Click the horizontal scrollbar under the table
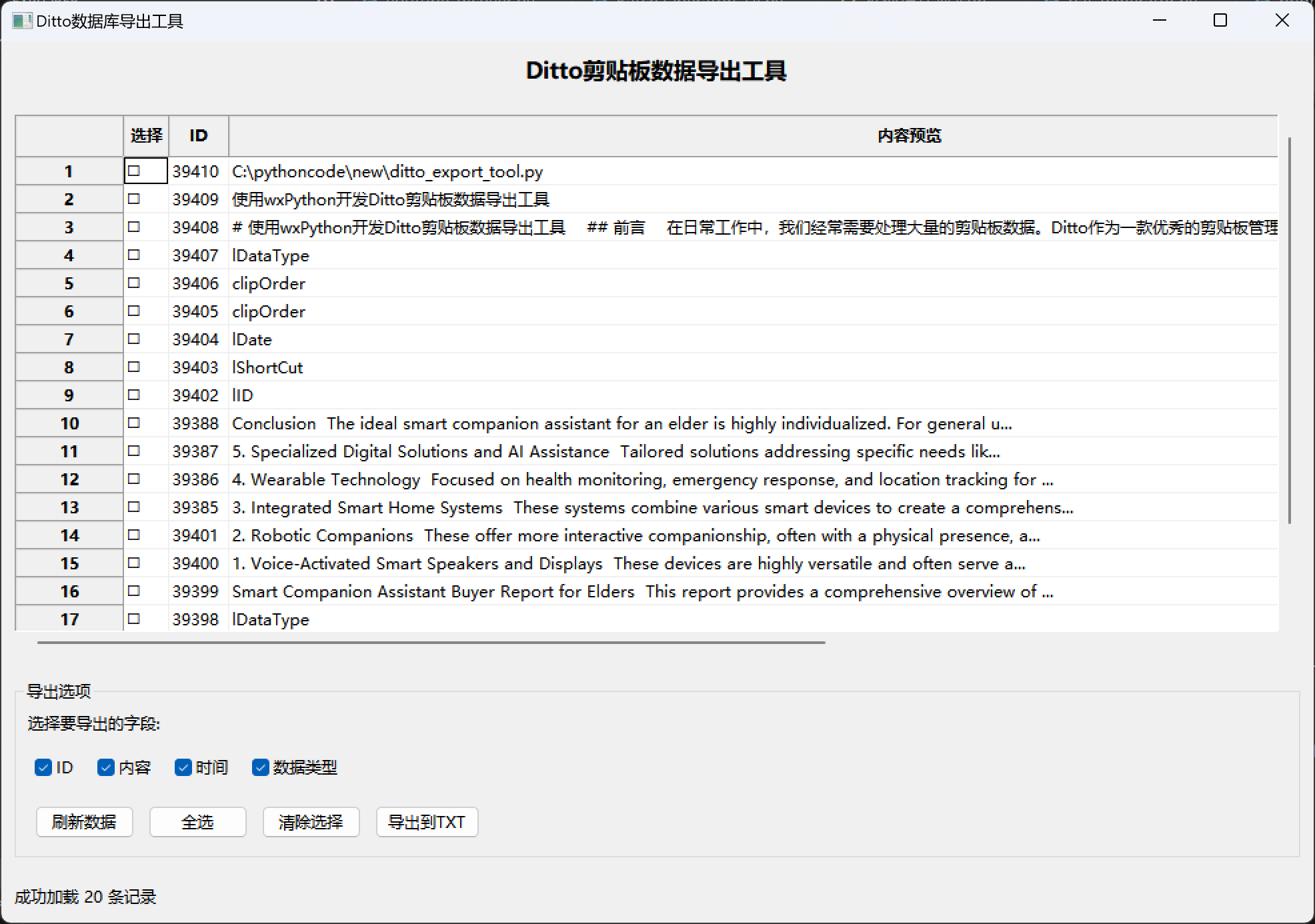The height and width of the screenshot is (924, 1315). pyautogui.click(x=431, y=642)
